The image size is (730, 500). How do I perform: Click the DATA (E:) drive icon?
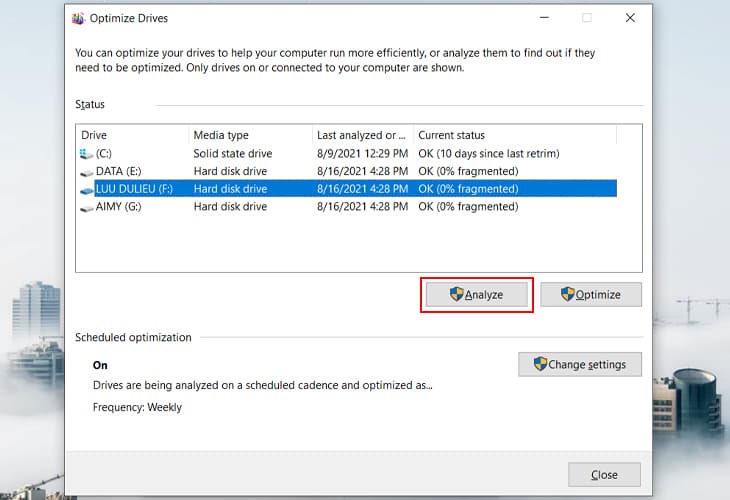[86, 171]
